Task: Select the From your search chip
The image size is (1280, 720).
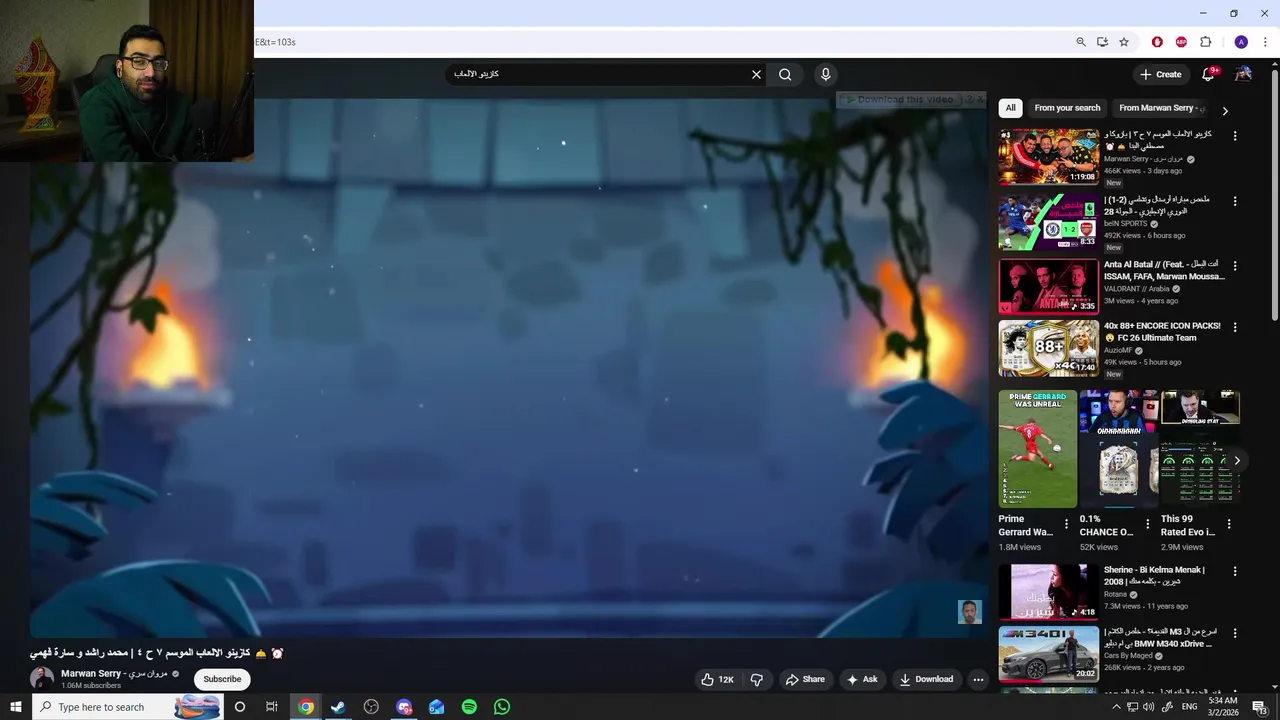Action: pyautogui.click(x=1067, y=108)
